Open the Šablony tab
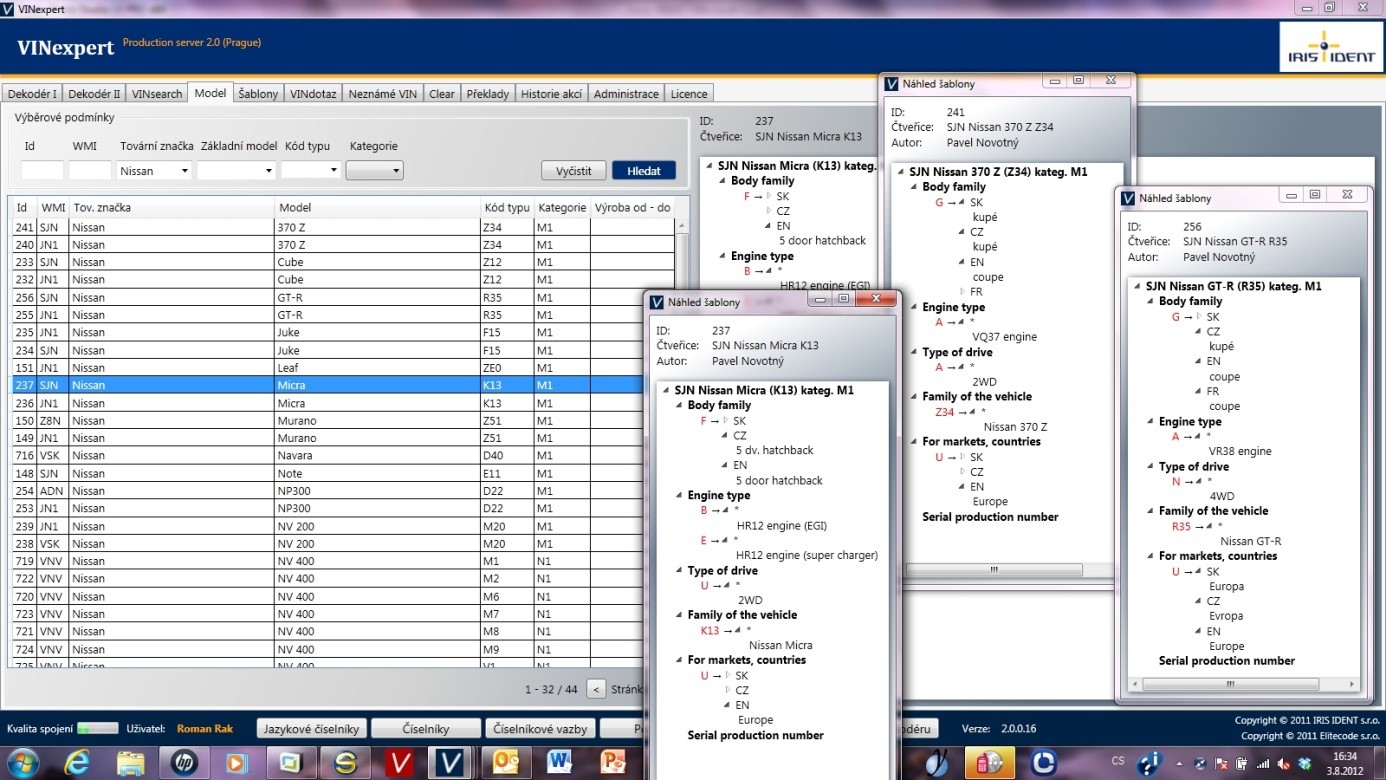 point(258,94)
